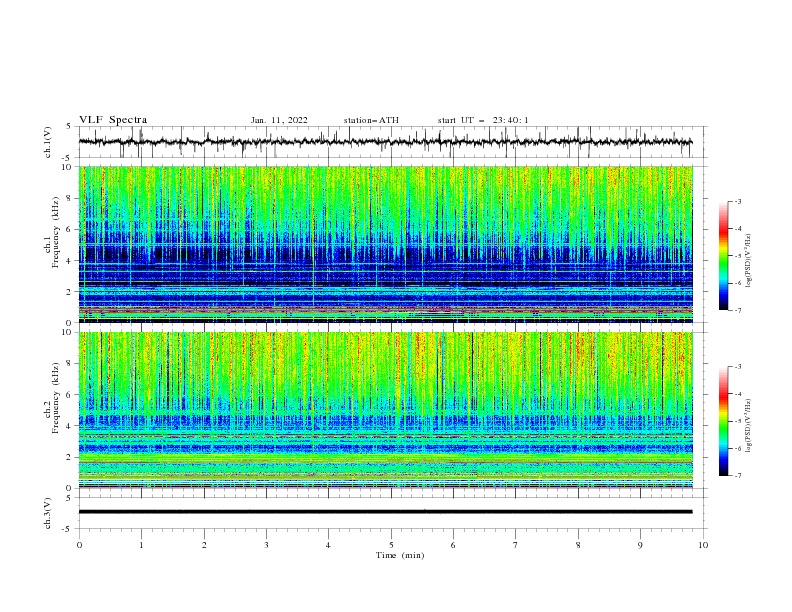Click the "VLF Spectra" title text
The width and height of the screenshot is (792, 612).
click(113, 120)
